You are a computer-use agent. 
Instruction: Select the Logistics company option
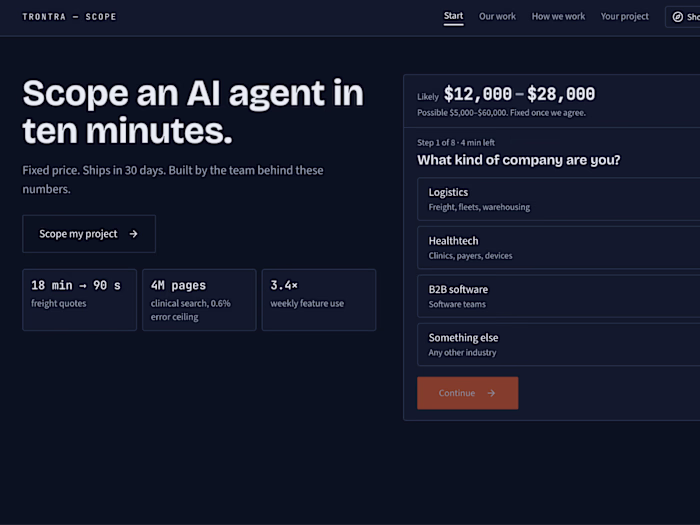coord(558,199)
